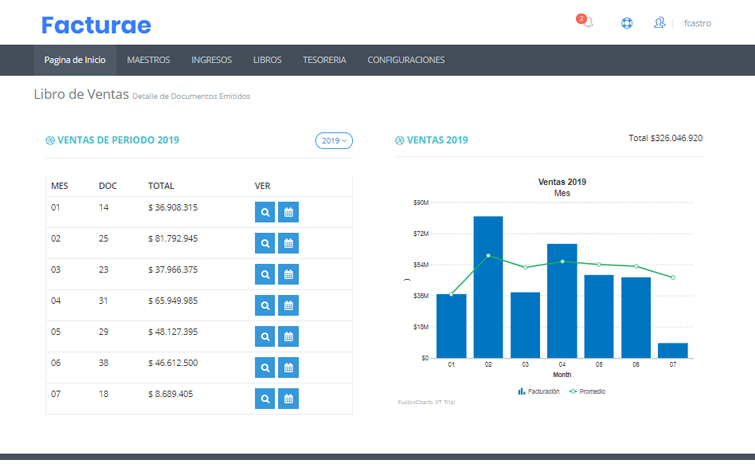The height and width of the screenshot is (470, 755).
Task: Open the LIBROS menu
Action: (267, 60)
